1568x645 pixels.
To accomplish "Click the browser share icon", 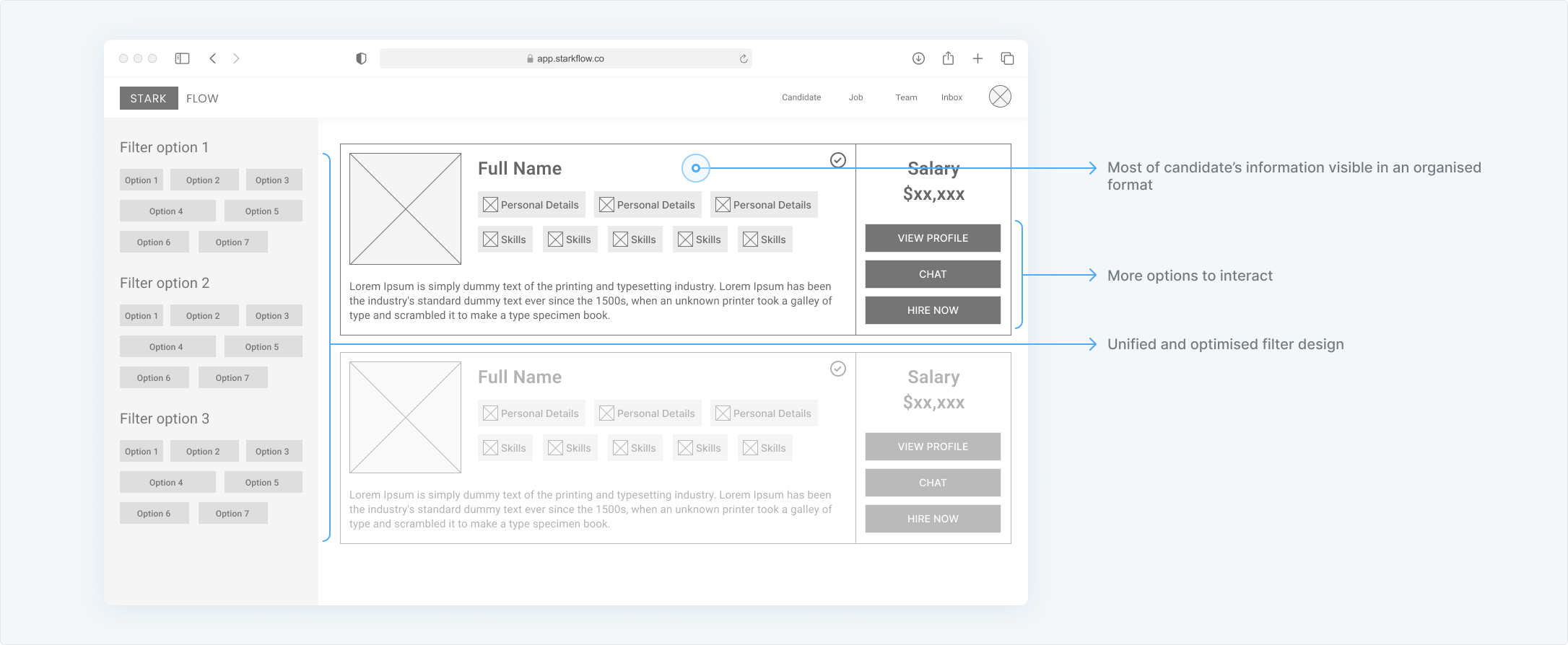I will tap(948, 58).
